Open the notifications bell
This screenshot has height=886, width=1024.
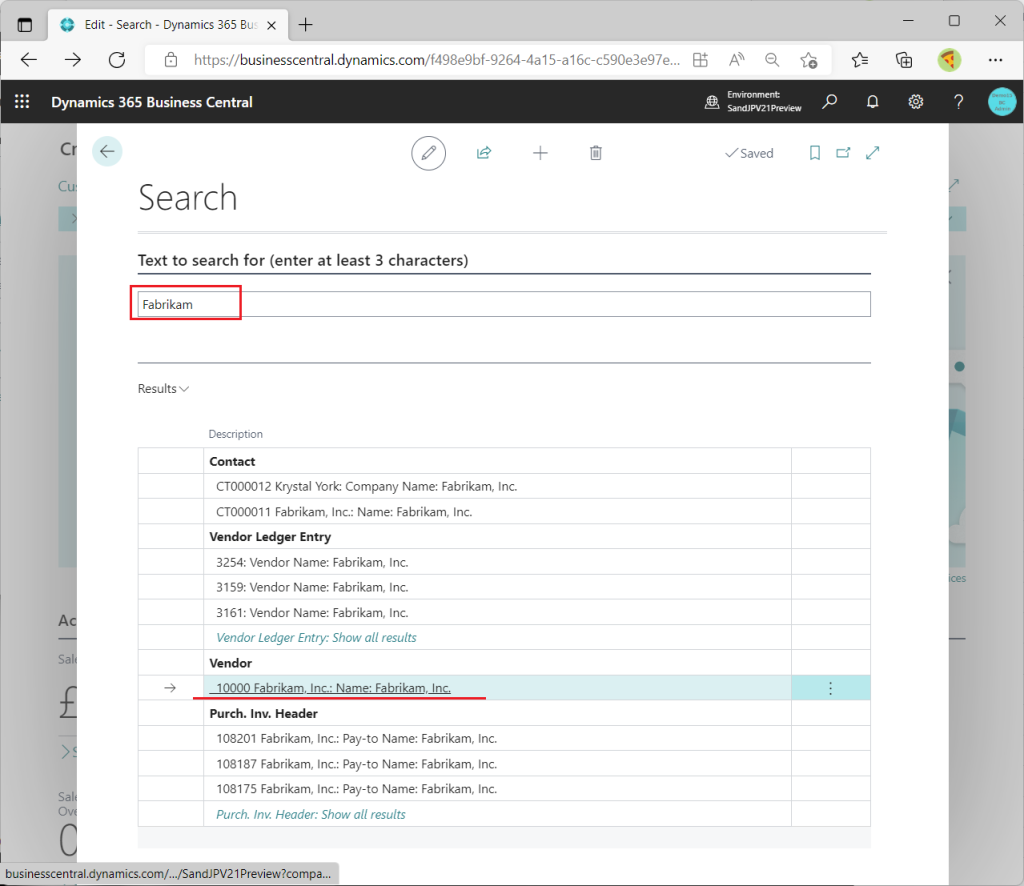point(872,102)
